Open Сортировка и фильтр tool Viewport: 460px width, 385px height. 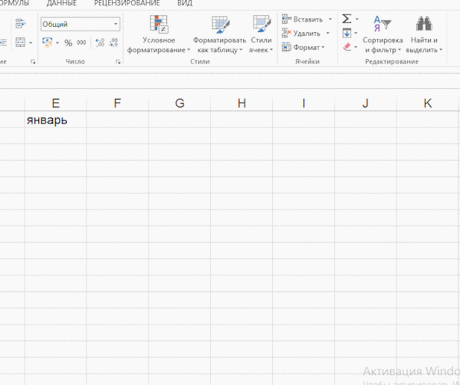tap(382, 35)
